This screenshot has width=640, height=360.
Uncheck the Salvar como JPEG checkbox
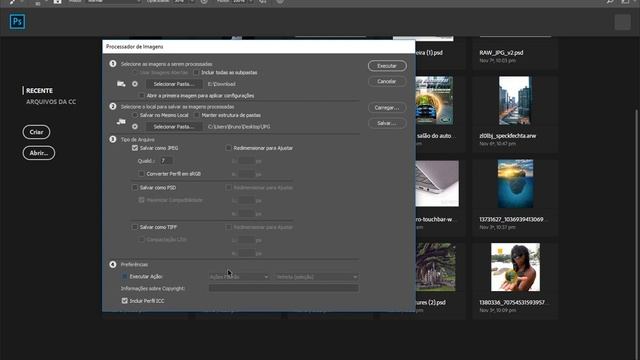pyautogui.click(x=135, y=148)
